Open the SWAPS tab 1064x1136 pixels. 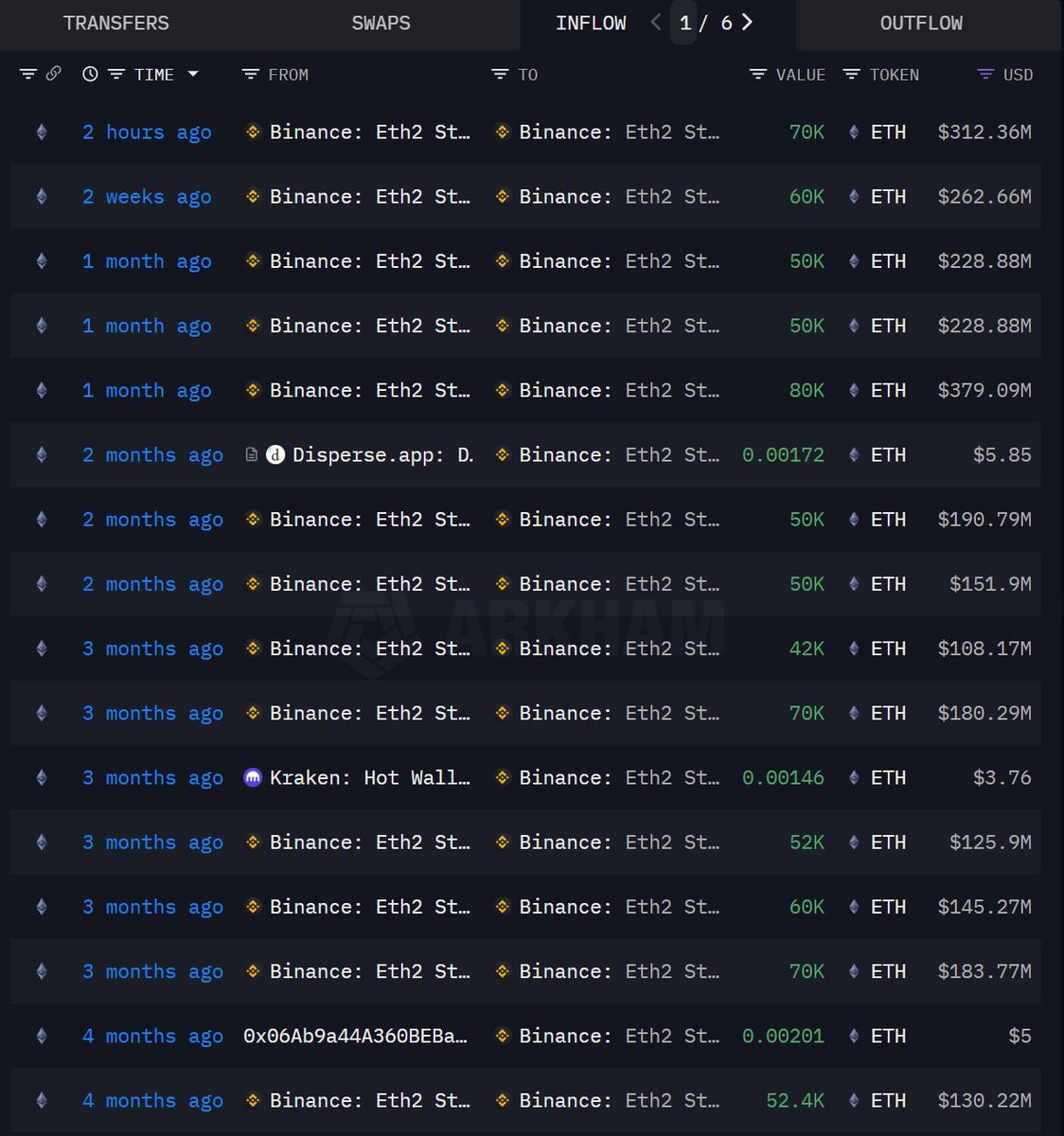click(381, 23)
